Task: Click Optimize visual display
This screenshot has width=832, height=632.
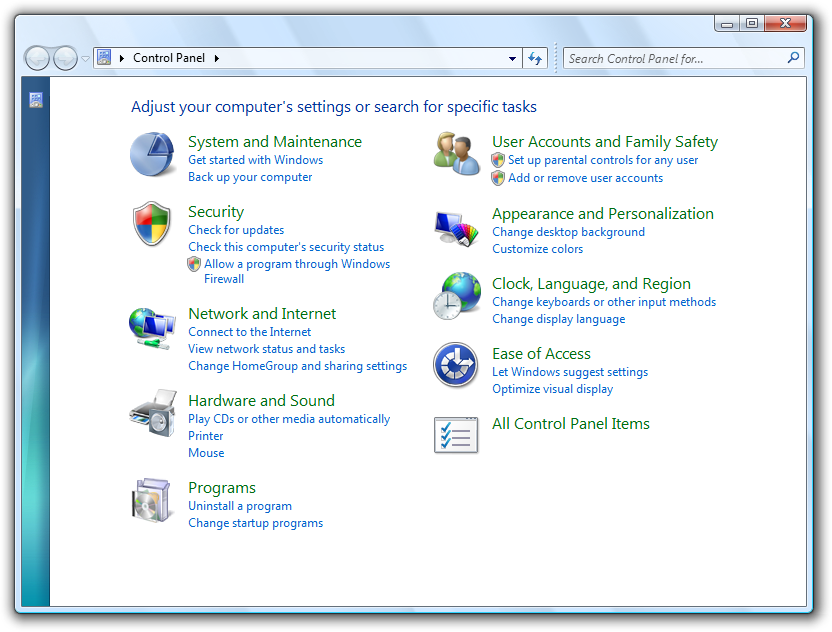Action: click(552, 389)
